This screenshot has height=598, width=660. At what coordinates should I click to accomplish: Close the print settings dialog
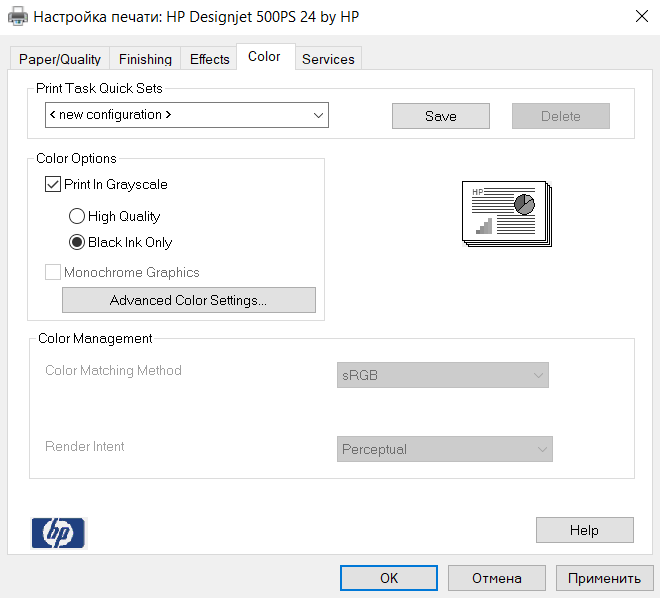point(641,16)
